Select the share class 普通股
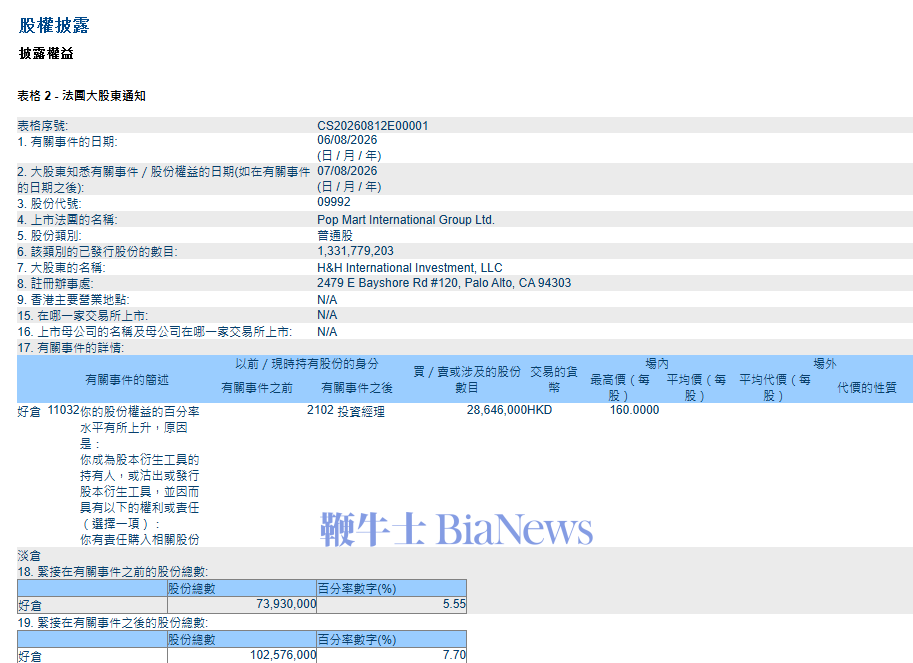 335,236
